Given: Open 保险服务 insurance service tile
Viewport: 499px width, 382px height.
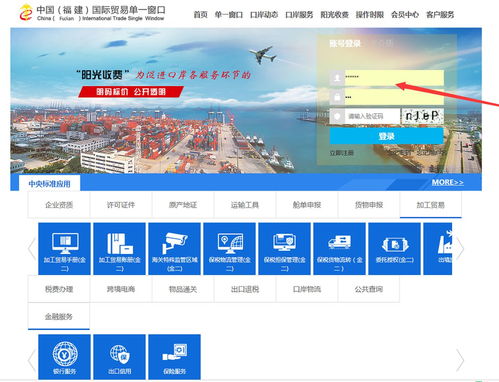Looking at the screenshot, I should coord(174,357).
